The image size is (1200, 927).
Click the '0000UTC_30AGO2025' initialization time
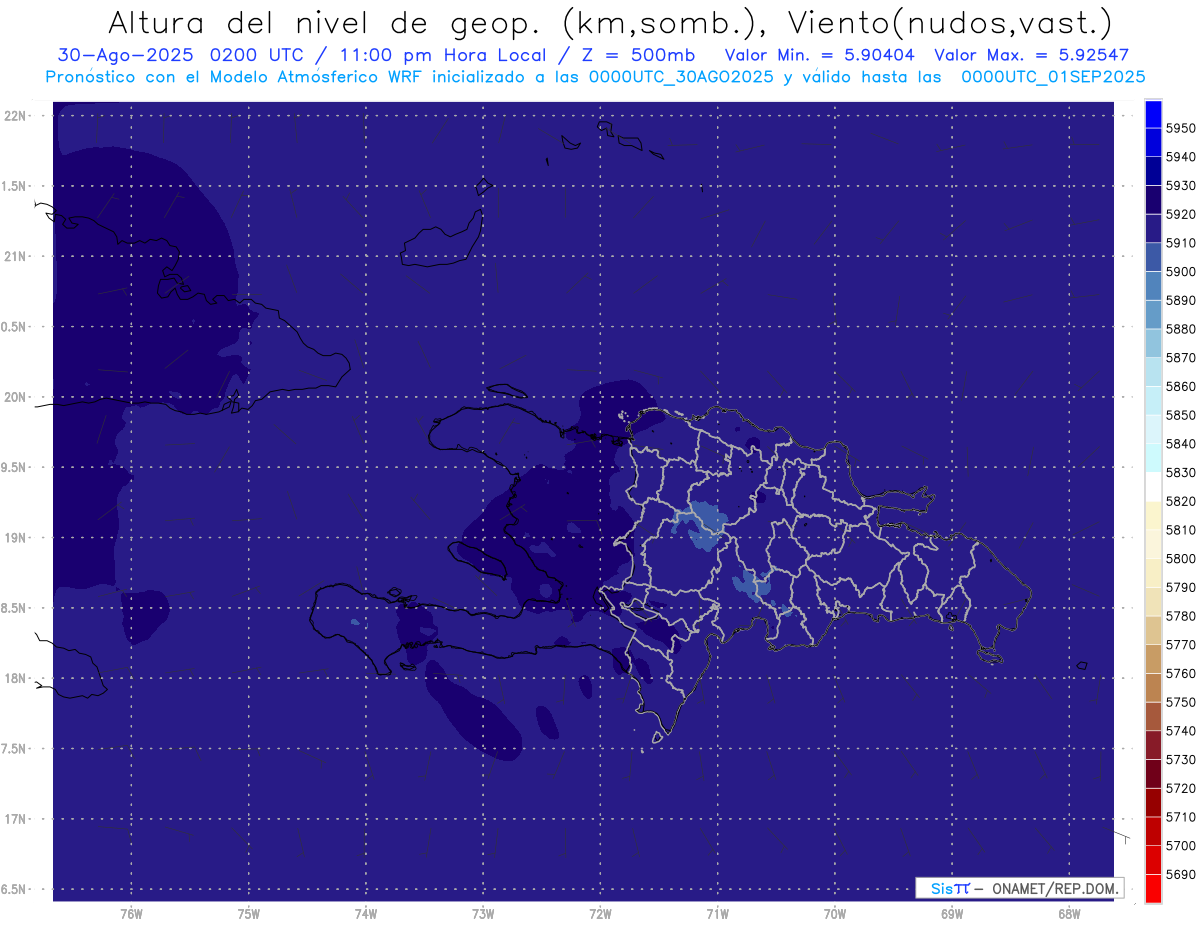[x=680, y=76]
